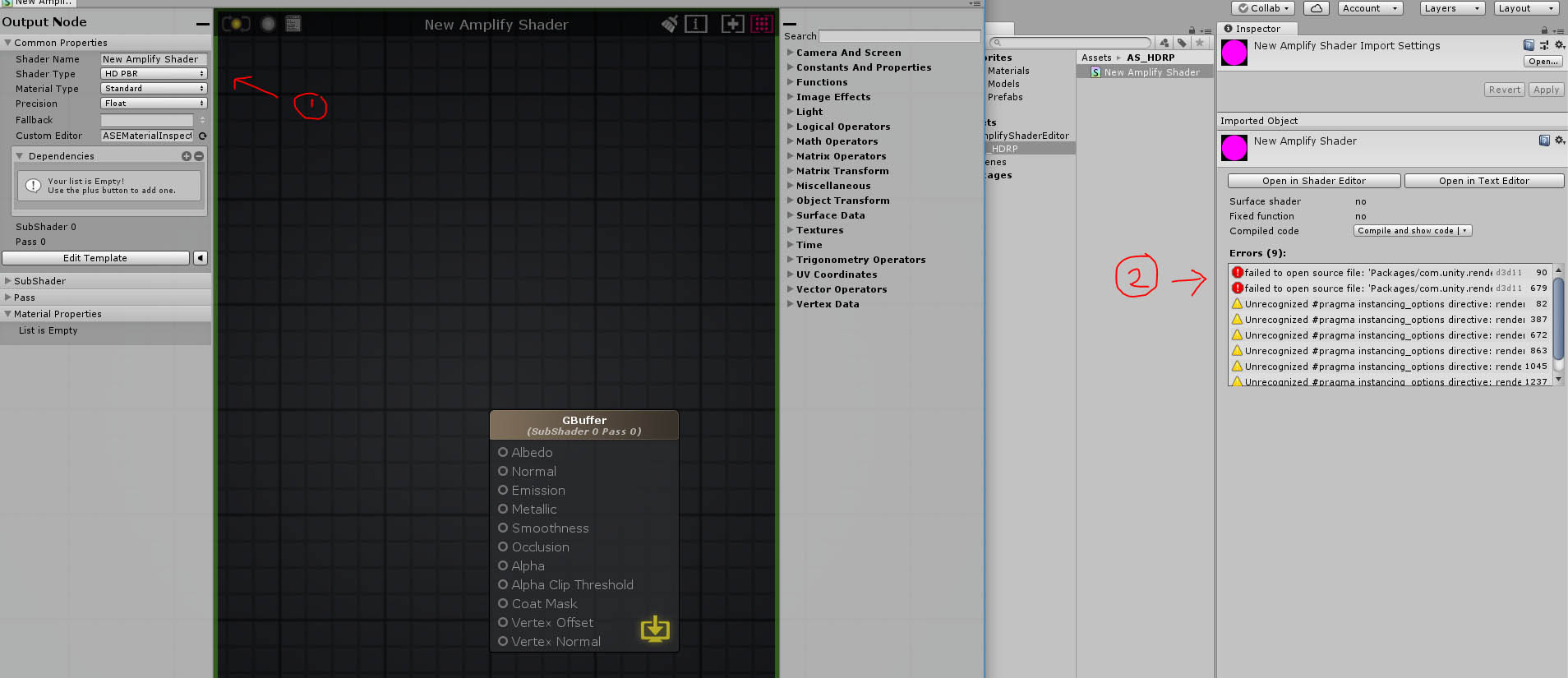Image resolution: width=1568 pixels, height=678 pixels.
Task: Click the Albedo input port
Action: click(503, 452)
